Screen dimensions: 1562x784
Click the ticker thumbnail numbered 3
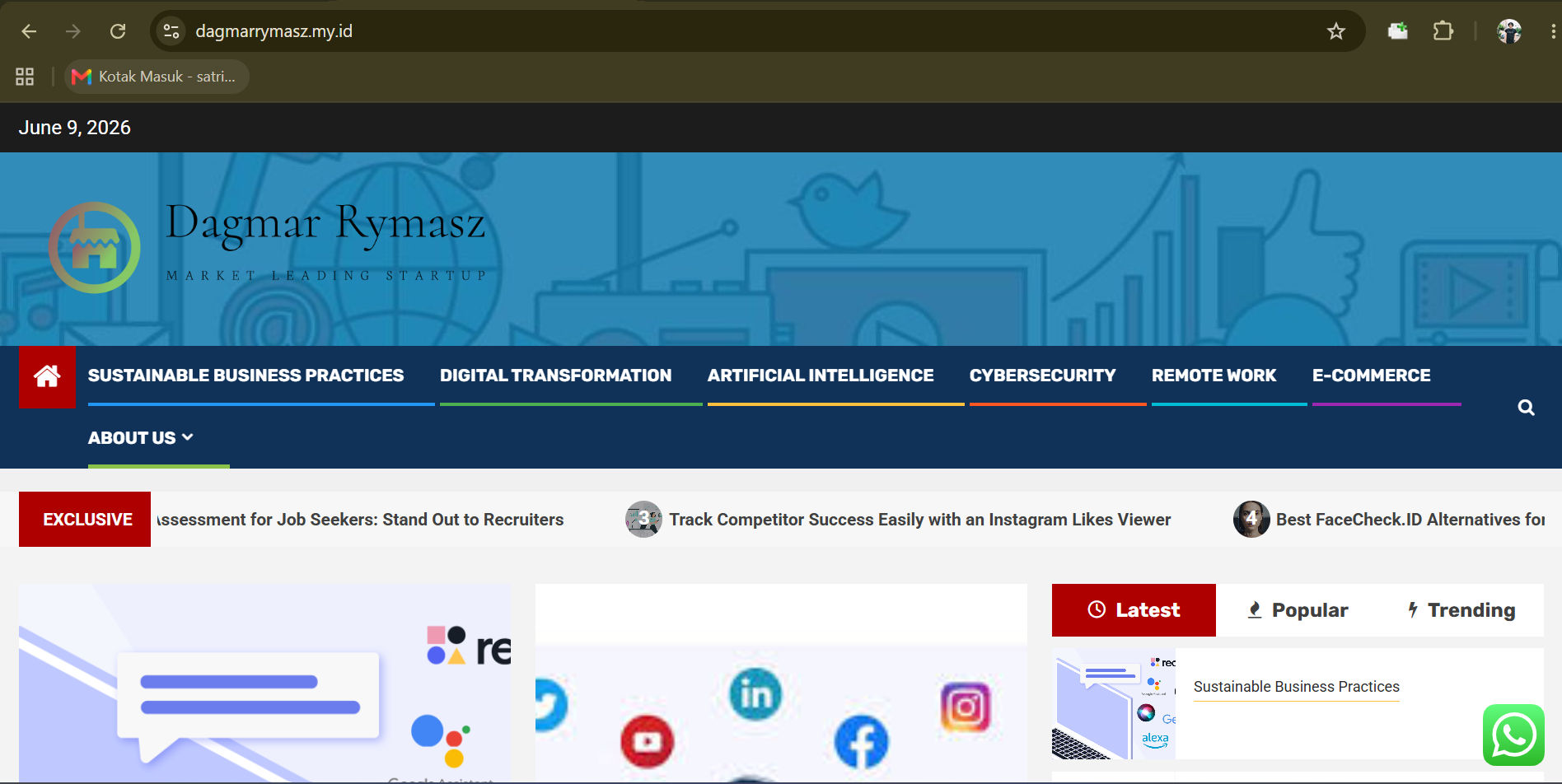(x=643, y=519)
